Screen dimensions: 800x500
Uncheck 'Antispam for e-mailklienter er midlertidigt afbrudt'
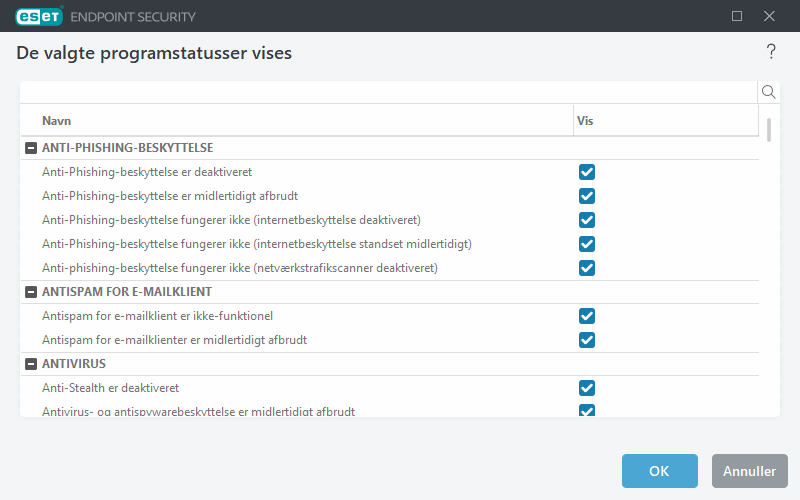(587, 340)
